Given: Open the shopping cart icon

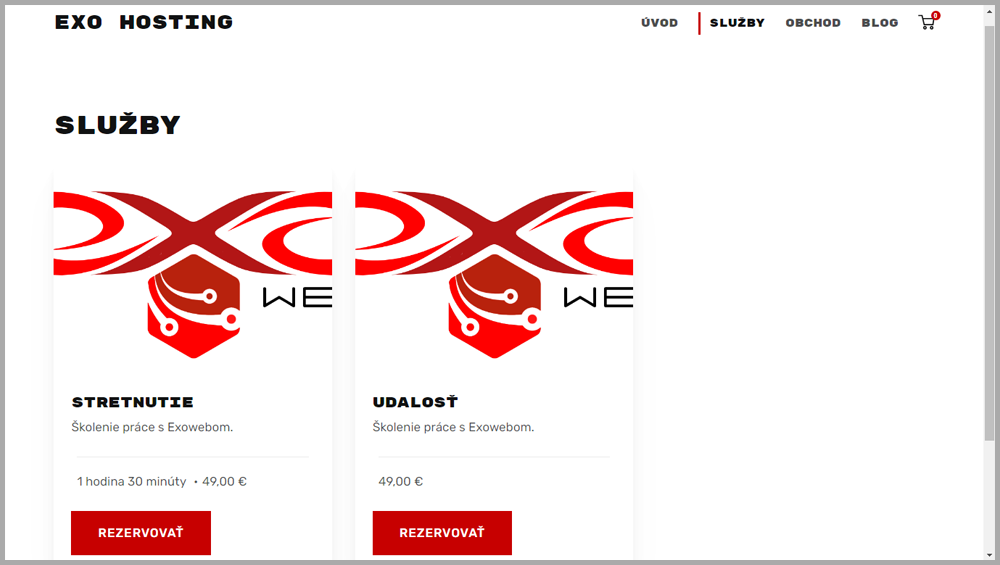Looking at the screenshot, I should [927, 23].
